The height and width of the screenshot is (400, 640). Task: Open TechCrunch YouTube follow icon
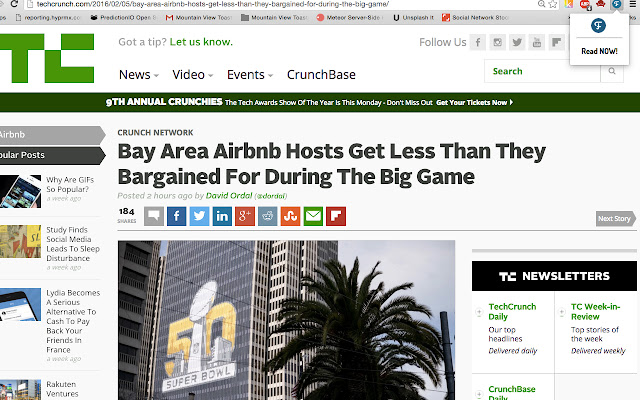(537, 42)
